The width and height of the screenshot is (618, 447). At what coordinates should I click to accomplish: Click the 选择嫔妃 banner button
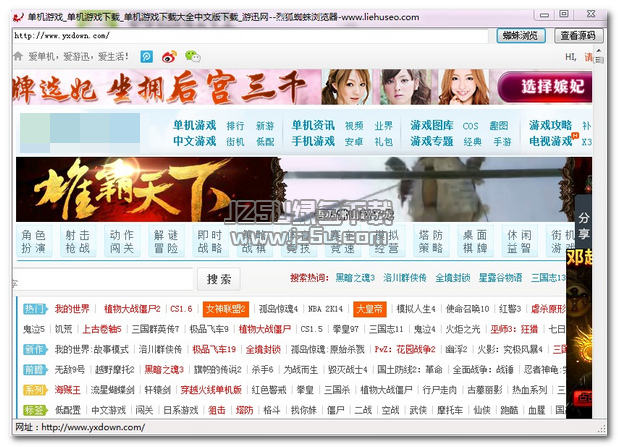point(546,86)
